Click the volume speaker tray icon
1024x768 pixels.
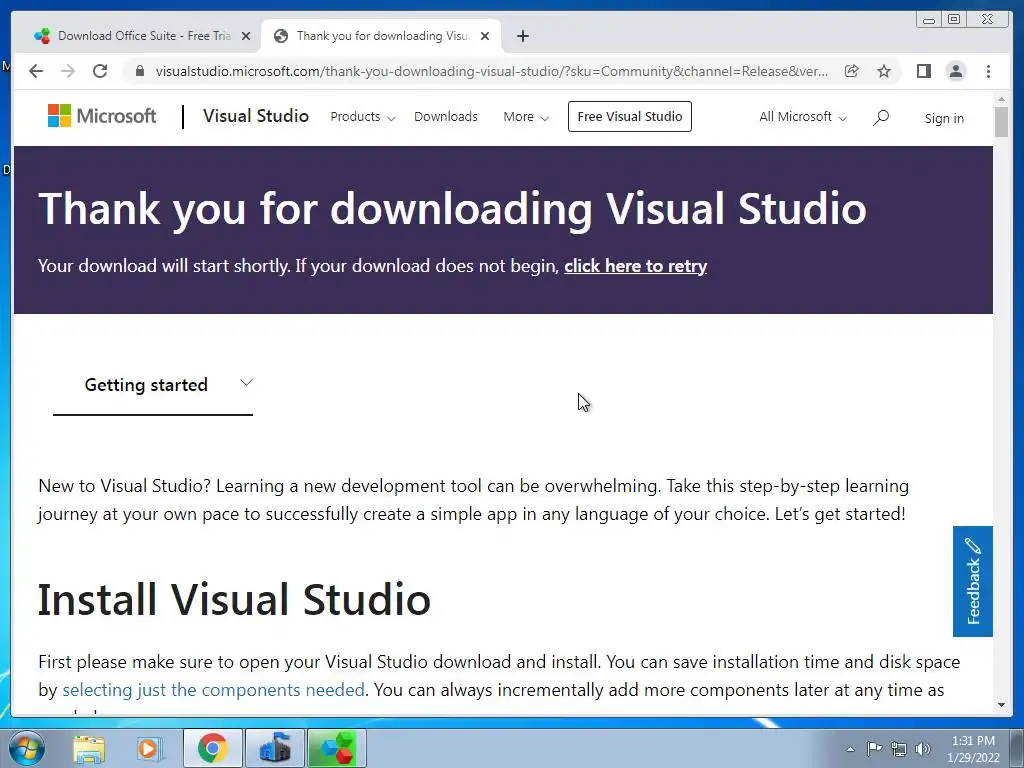(922, 749)
